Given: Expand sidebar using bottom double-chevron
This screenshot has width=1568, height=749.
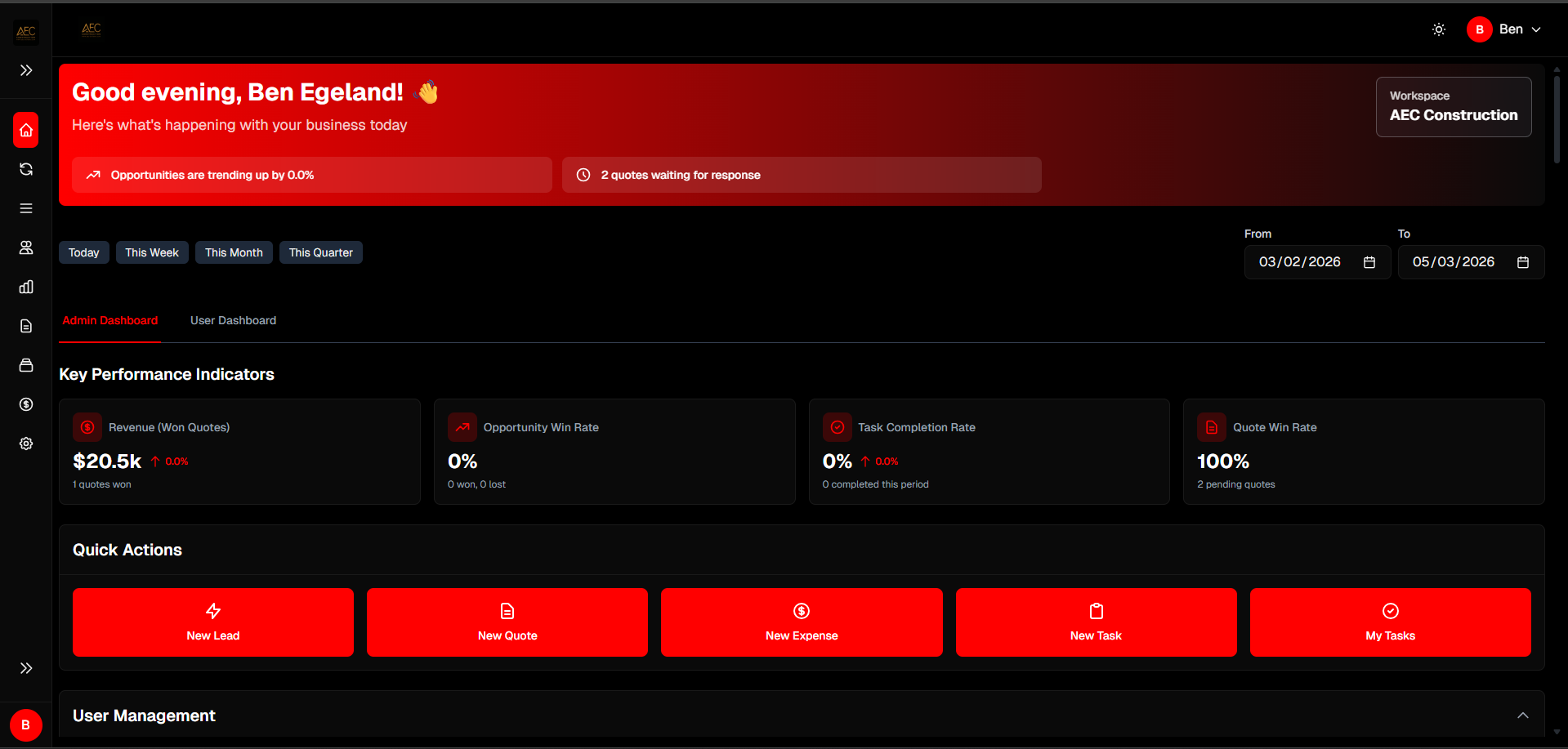Looking at the screenshot, I should point(26,668).
